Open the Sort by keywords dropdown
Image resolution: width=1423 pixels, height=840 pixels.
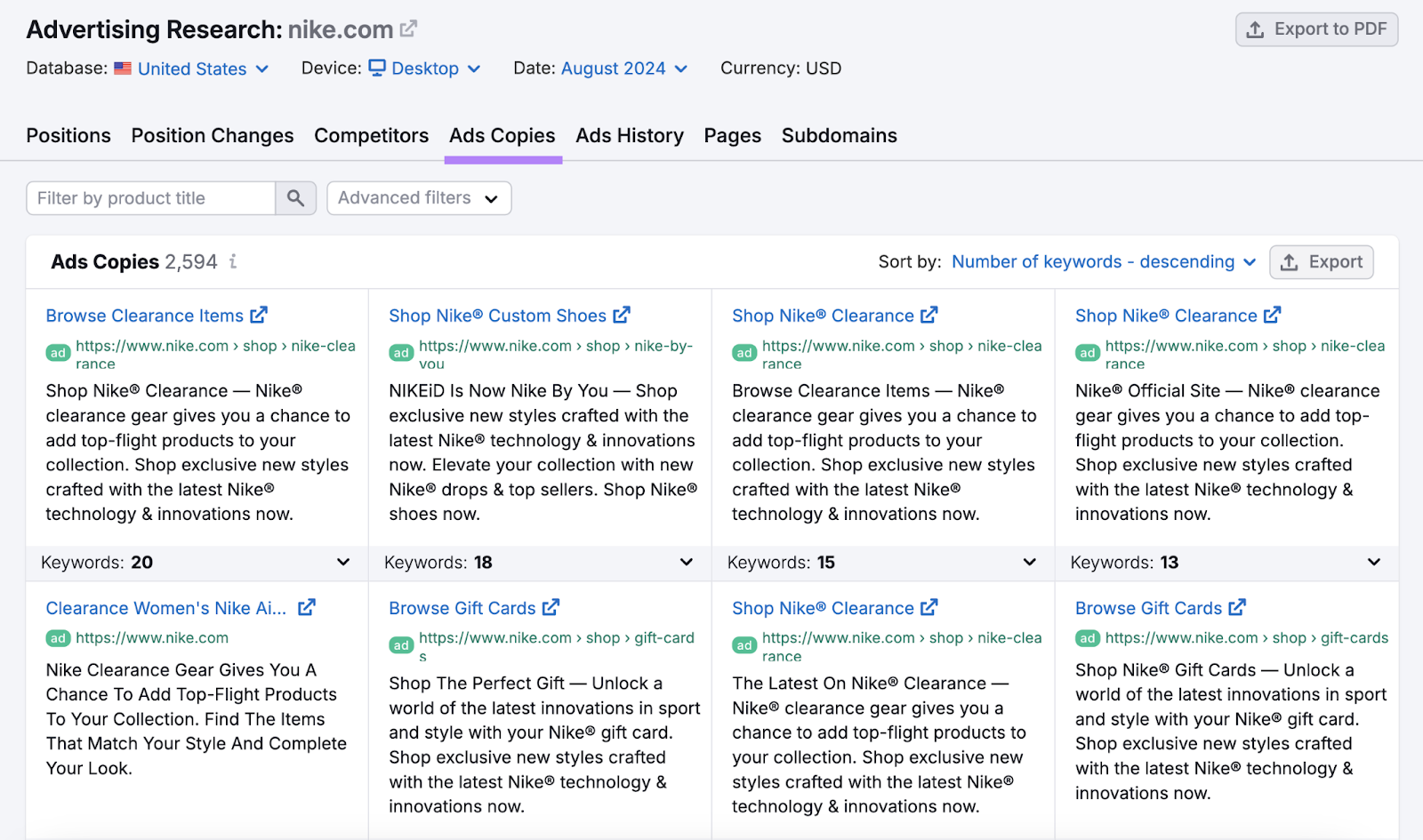click(1103, 262)
